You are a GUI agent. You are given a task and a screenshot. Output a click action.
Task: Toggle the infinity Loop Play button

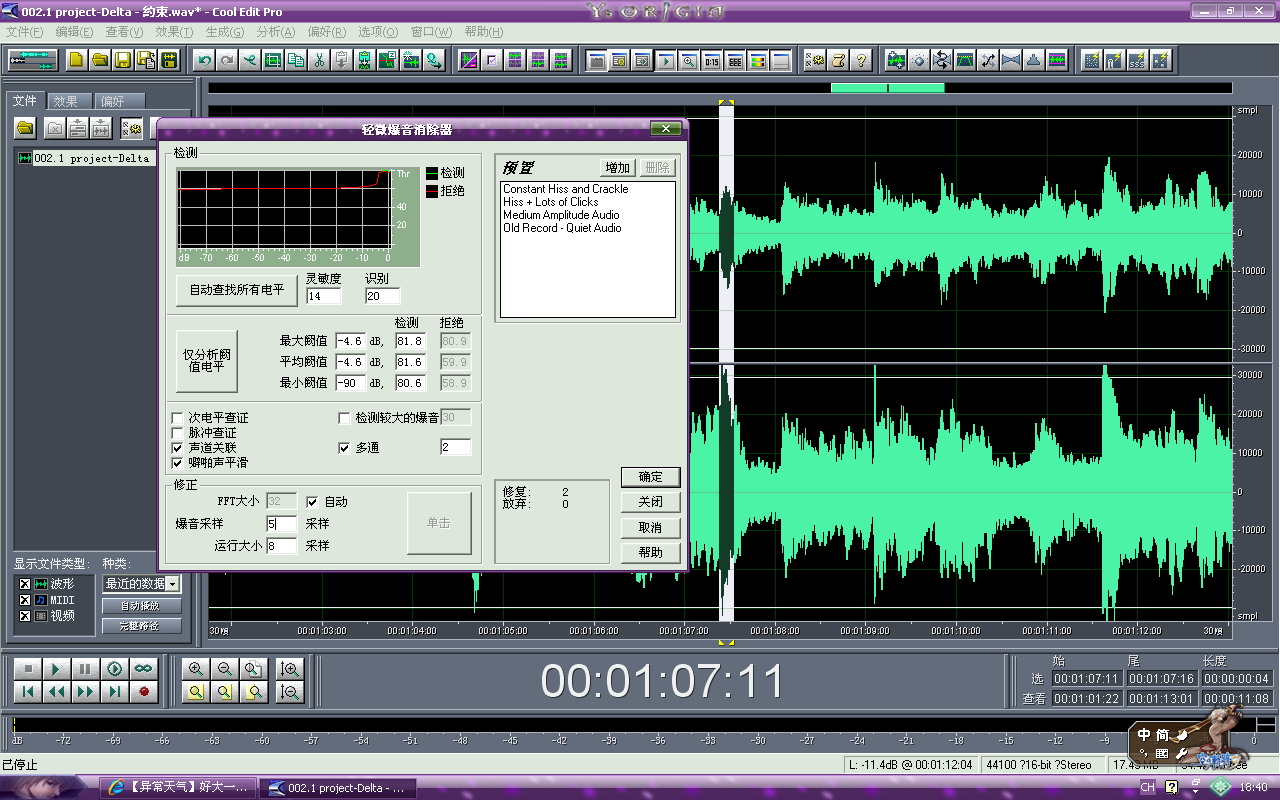click(x=143, y=669)
